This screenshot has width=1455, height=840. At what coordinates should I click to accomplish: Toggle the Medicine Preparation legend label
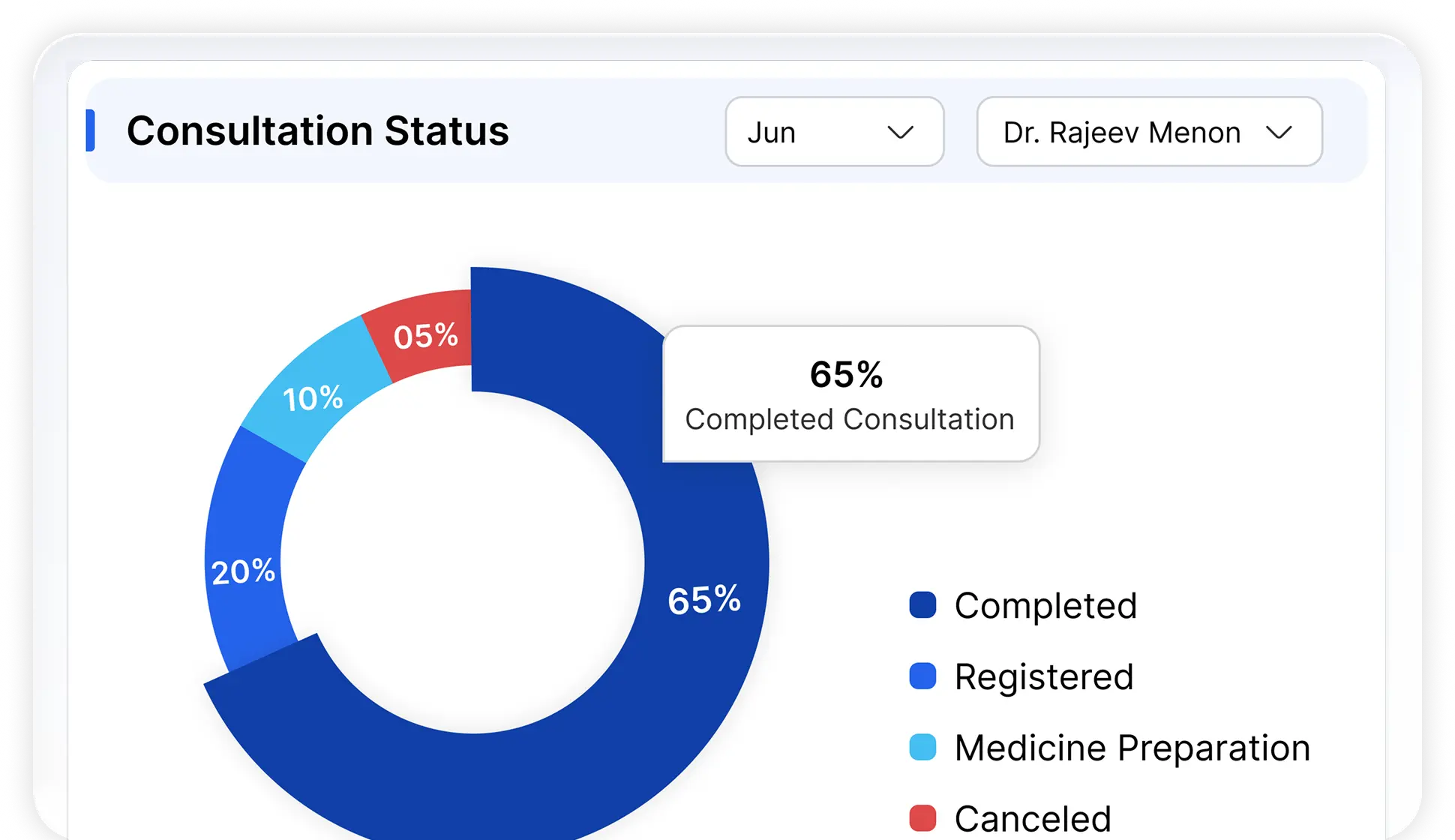point(1132,748)
